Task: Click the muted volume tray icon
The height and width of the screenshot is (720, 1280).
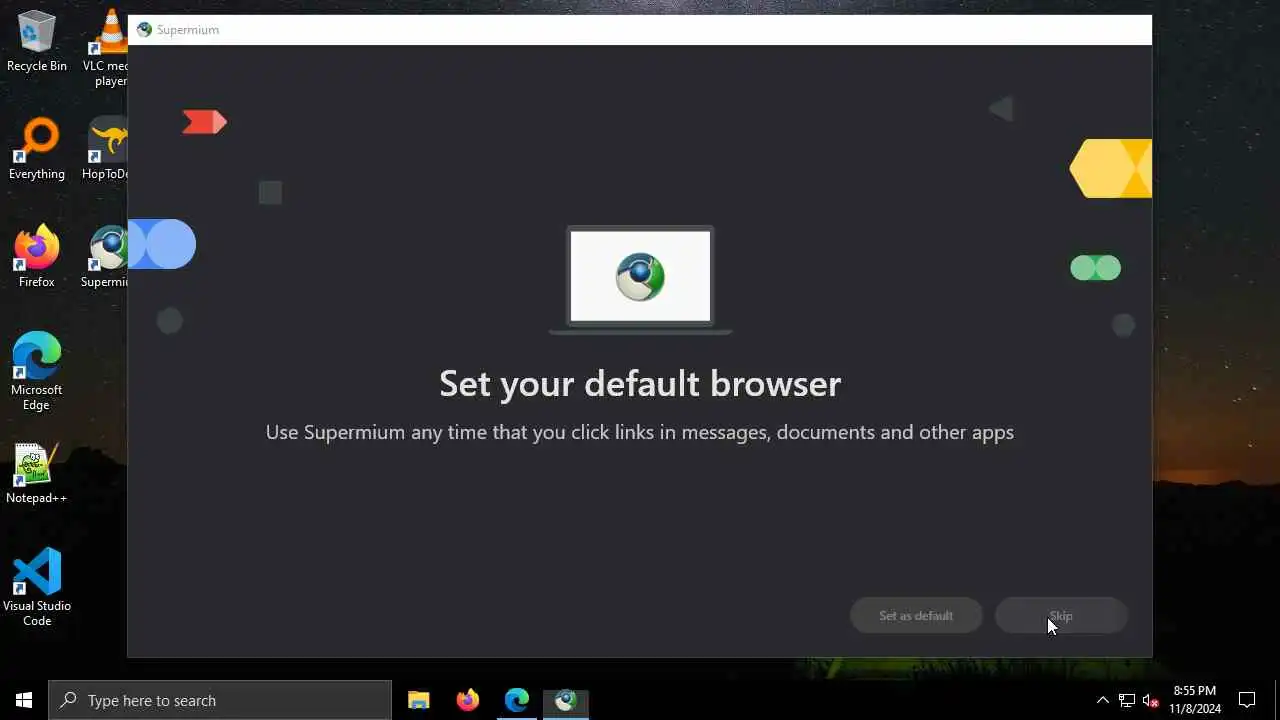Action: click(x=1150, y=700)
